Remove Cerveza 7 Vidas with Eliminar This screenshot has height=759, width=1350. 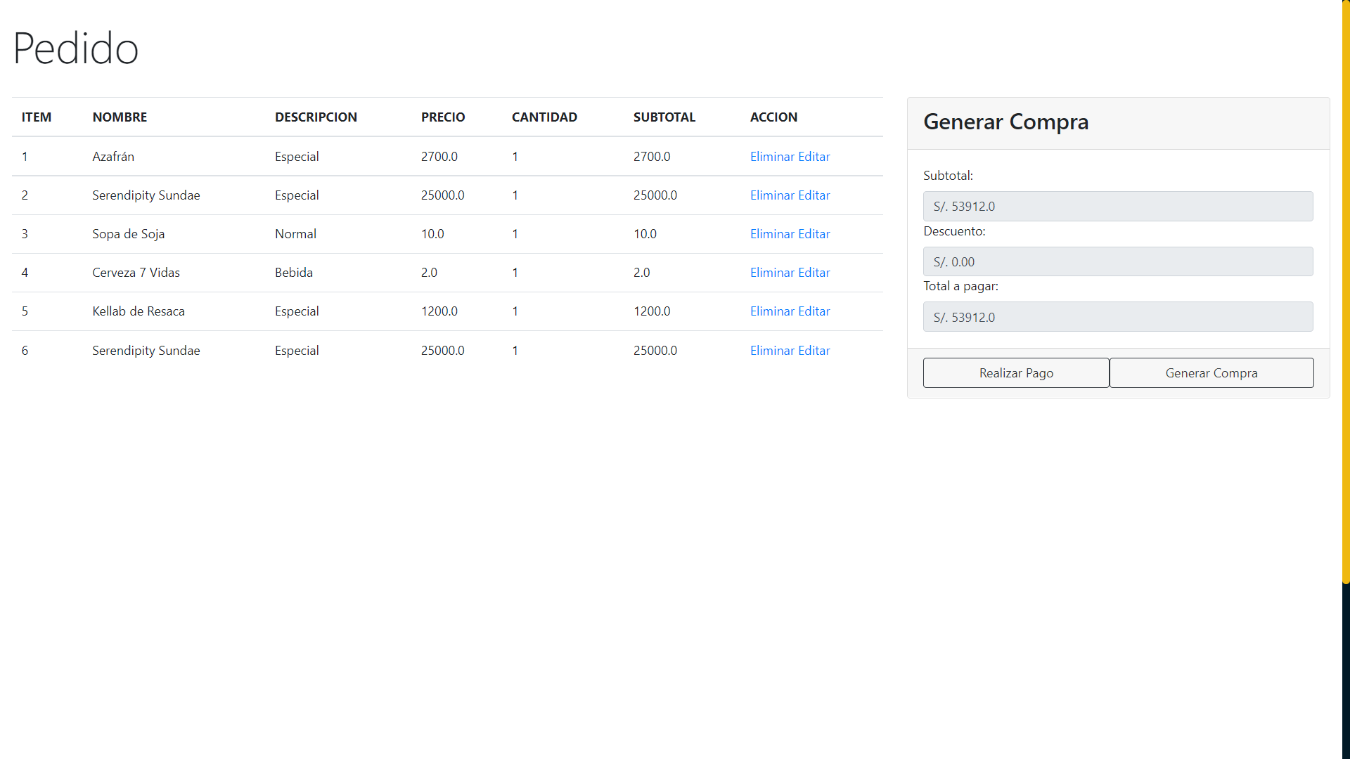(772, 272)
